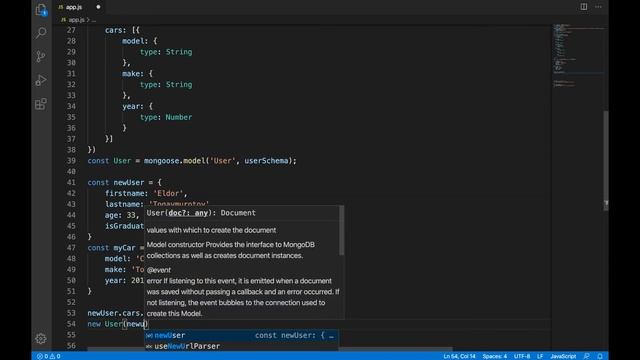
Task: Click 'userSchema' on line 39
Action: [x=266, y=161]
